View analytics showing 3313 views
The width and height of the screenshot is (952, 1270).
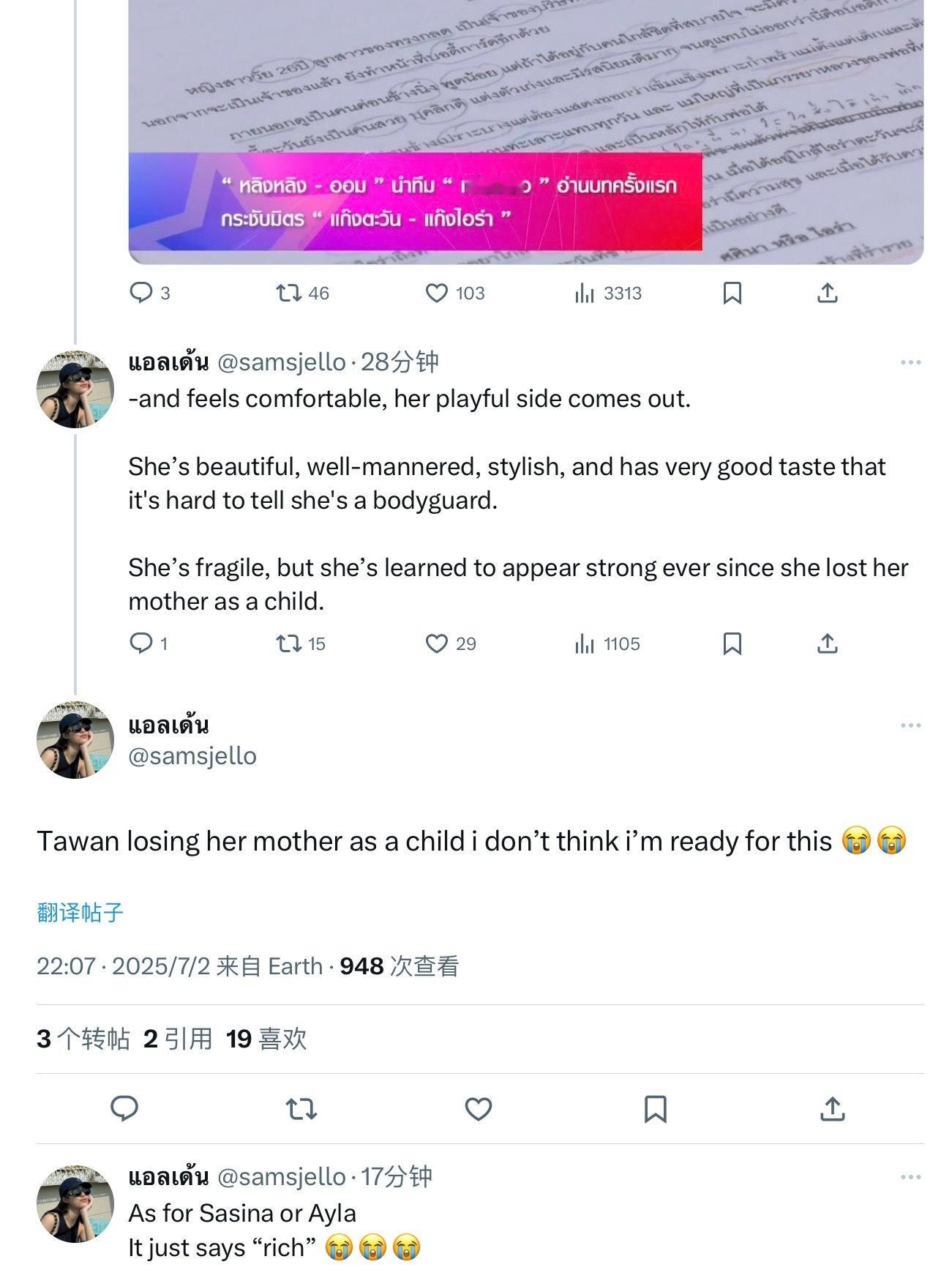pyautogui.click(x=608, y=294)
